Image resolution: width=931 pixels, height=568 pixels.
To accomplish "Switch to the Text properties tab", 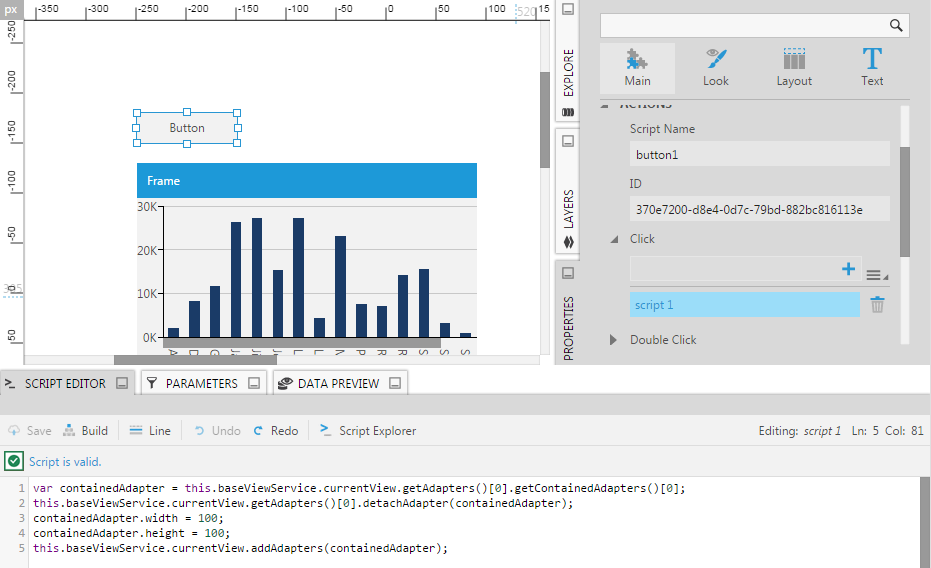I will pyautogui.click(x=872, y=68).
